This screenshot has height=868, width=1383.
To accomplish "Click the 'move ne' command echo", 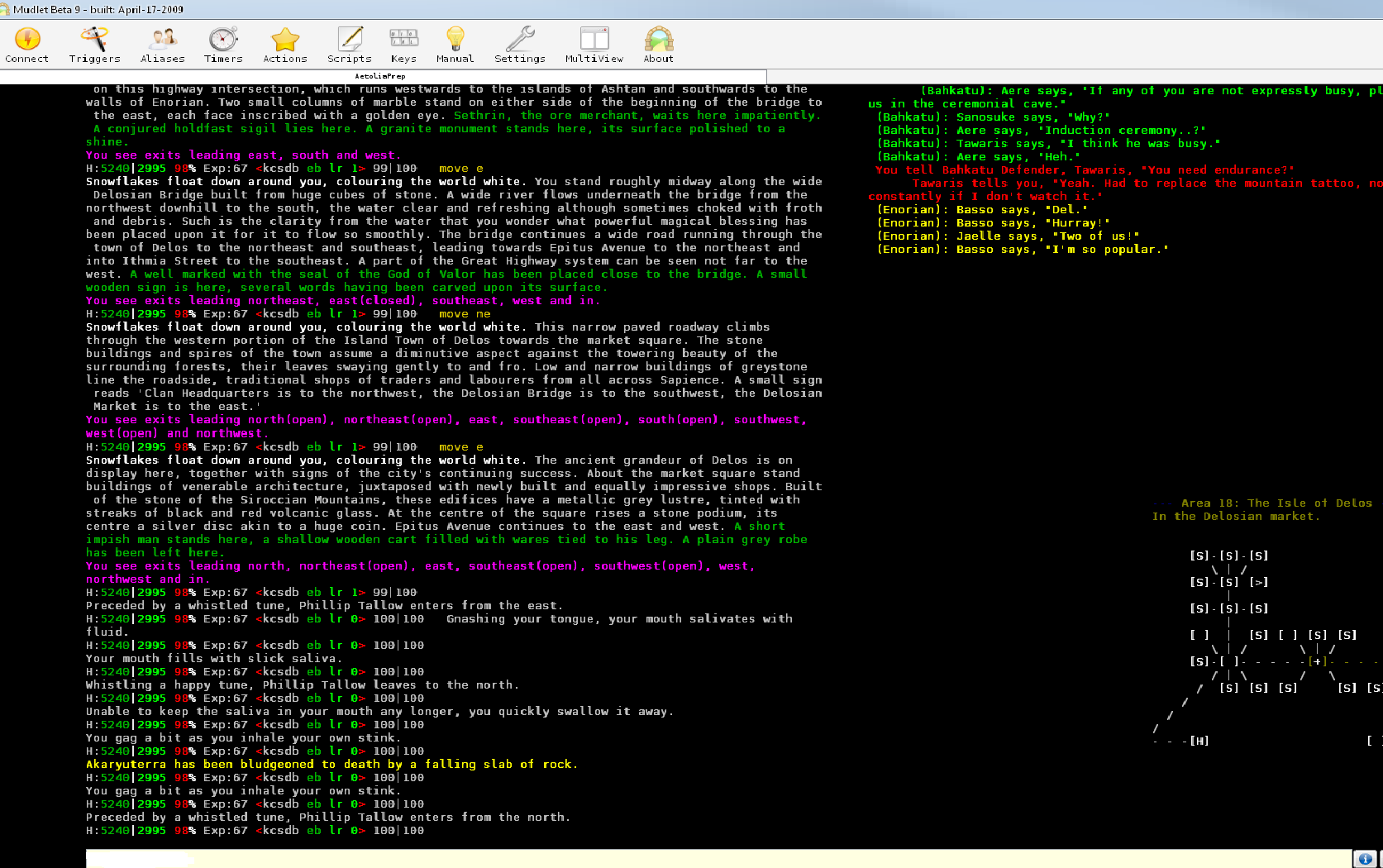I will 465,314.
